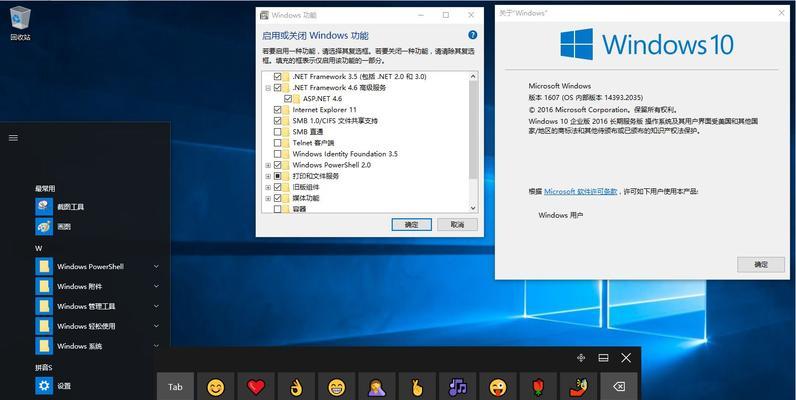The image size is (796, 400).
Task: Click the move keyboard icon
Action: coord(581,358)
